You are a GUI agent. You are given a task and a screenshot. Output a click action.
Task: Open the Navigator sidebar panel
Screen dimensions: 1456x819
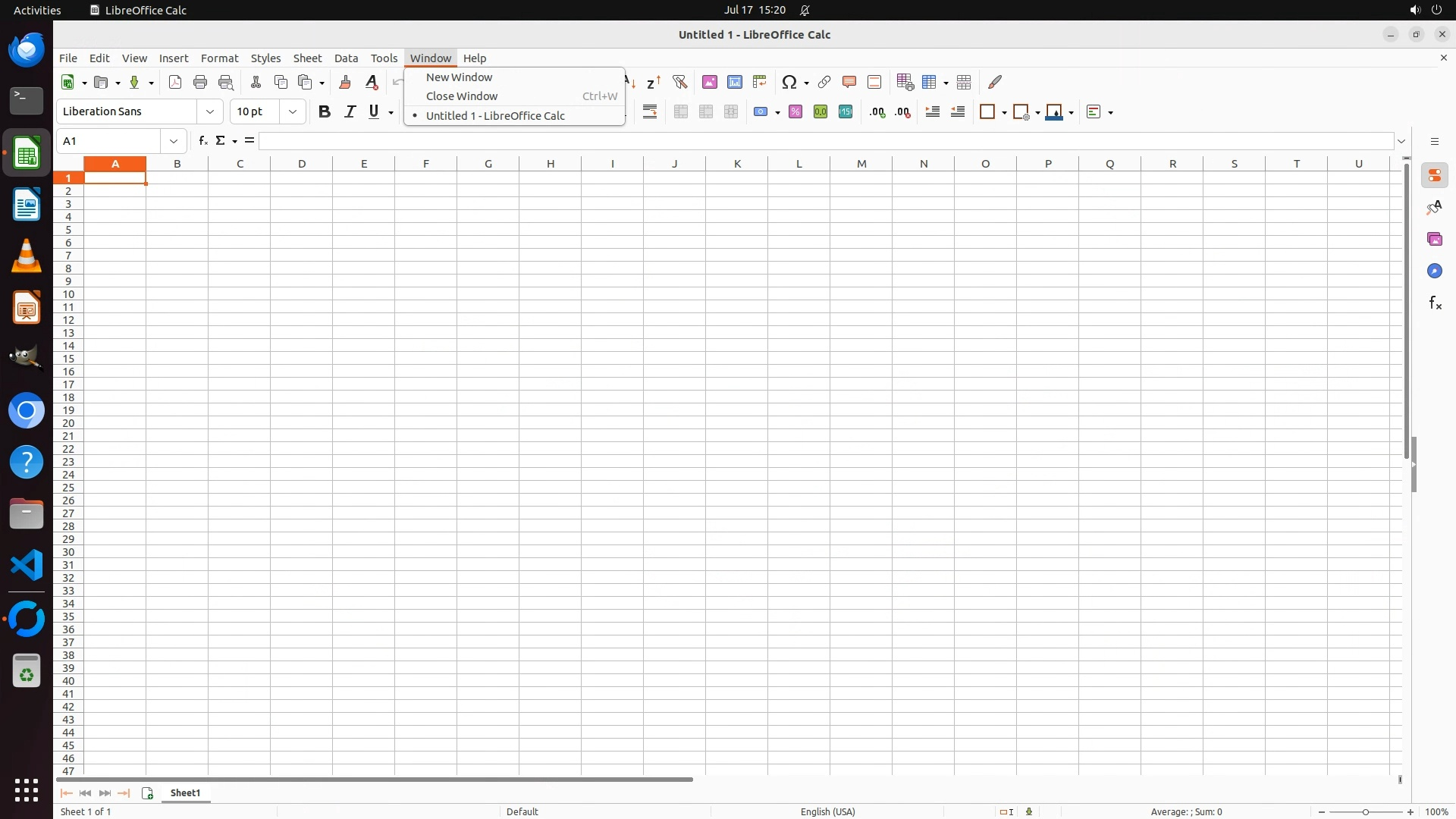tap(1435, 271)
